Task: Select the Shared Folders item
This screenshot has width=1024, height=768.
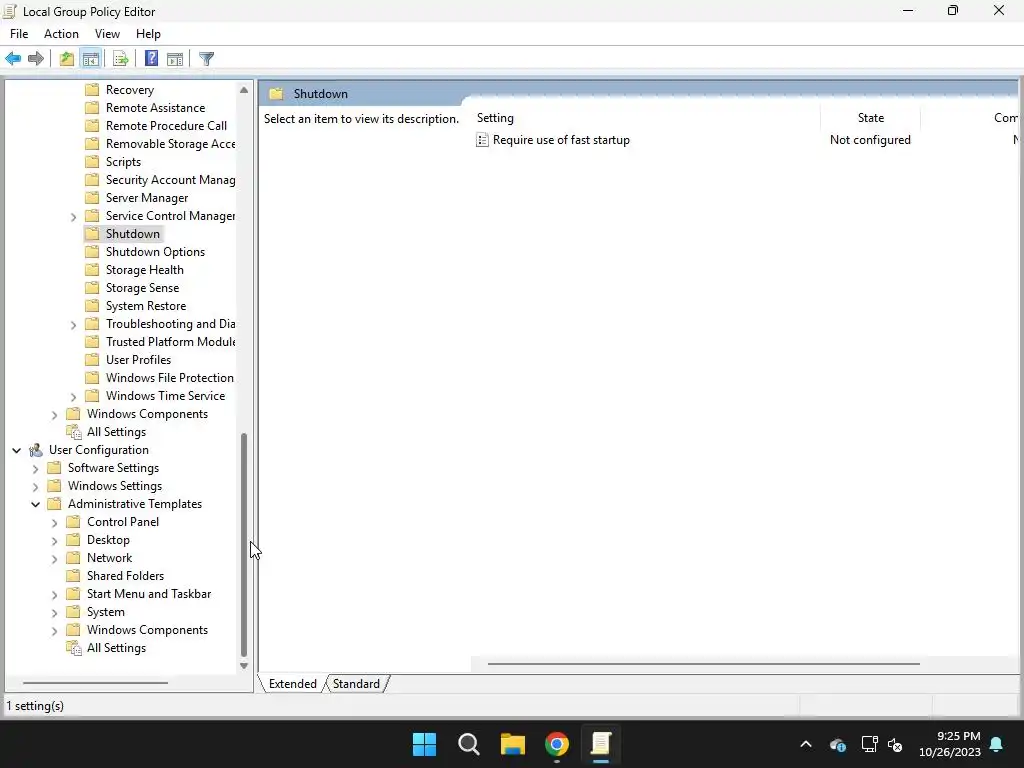Action: tap(125, 576)
